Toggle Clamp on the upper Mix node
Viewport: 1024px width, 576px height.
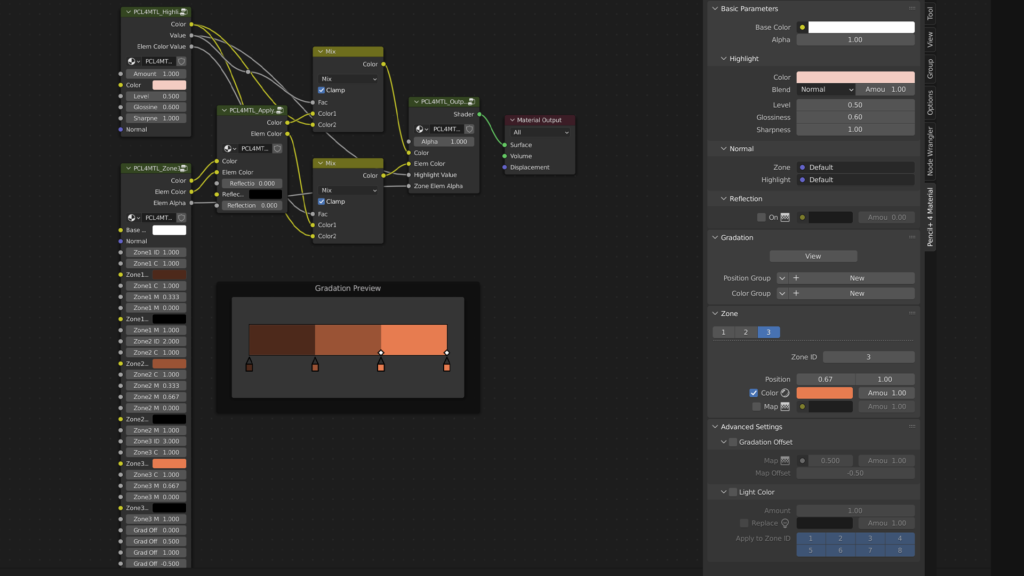click(322, 90)
